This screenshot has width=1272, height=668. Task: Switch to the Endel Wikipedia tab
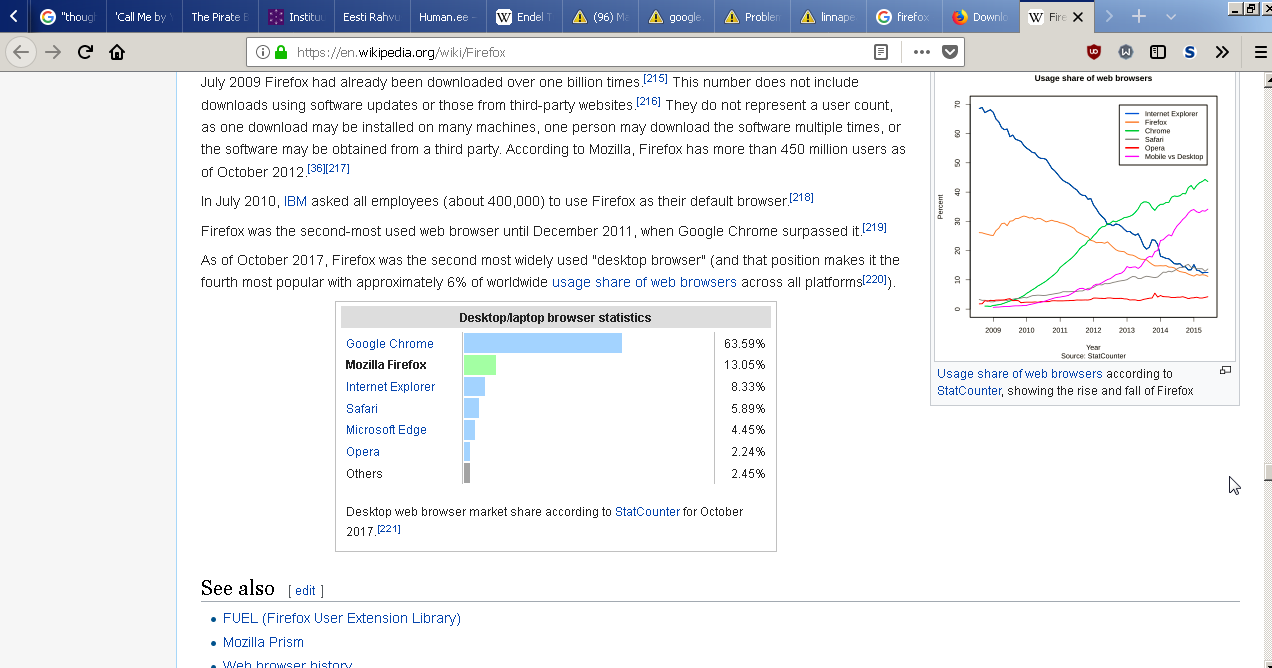[x=524, y=17]
